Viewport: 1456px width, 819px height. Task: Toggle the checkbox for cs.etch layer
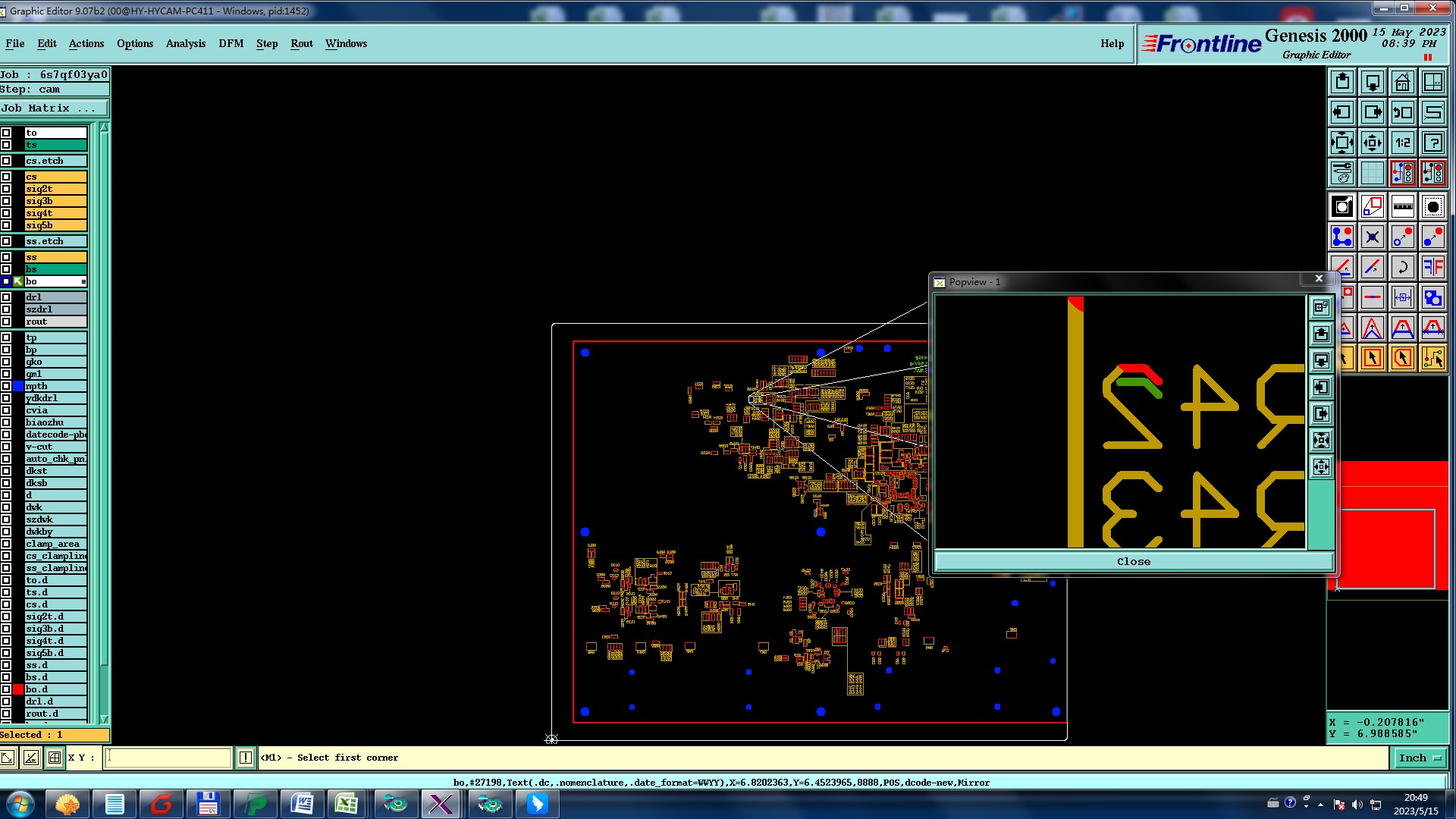6,161
